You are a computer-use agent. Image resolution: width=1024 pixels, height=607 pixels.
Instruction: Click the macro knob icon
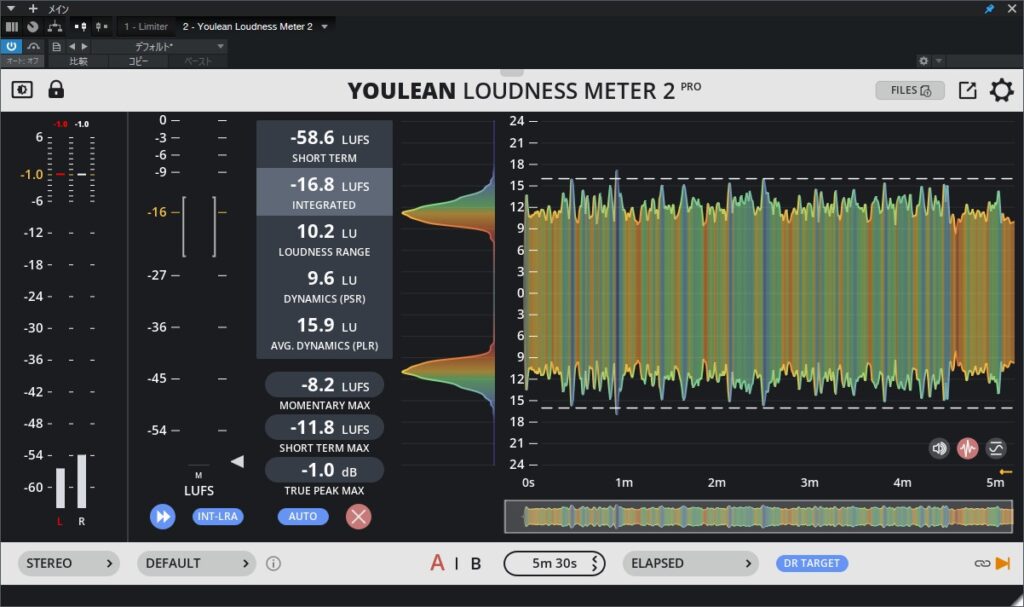coord(33,27)
